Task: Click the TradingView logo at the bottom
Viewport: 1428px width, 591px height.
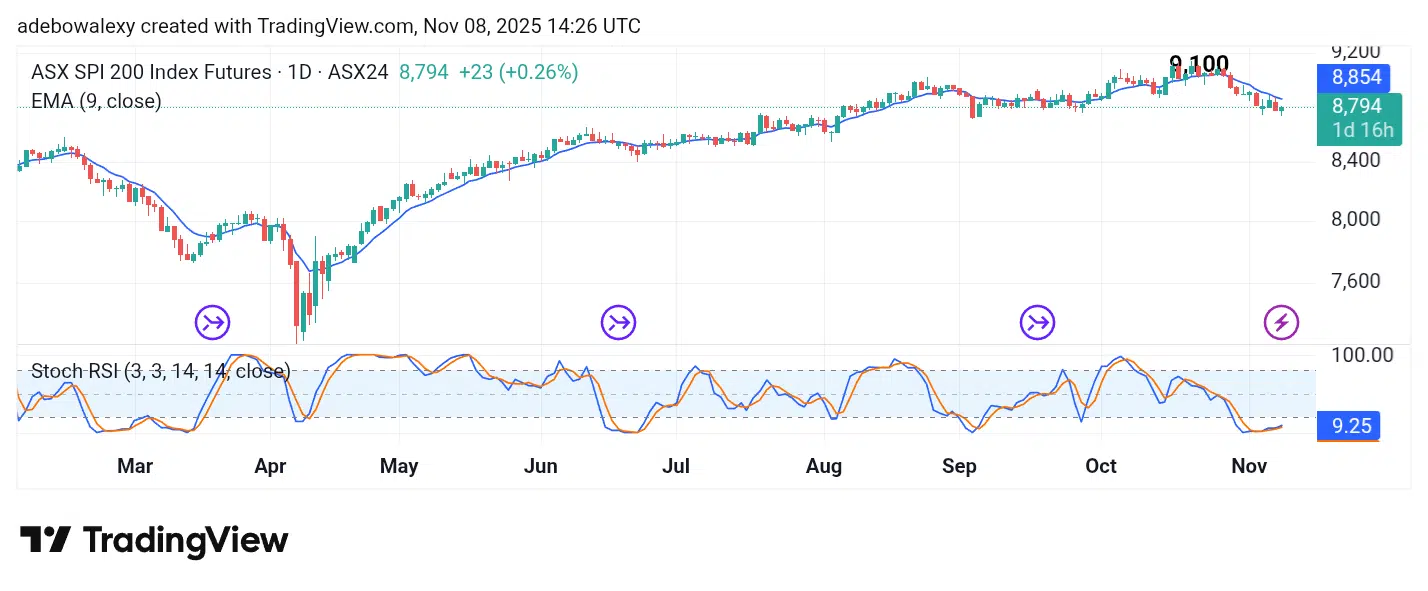Action: click(154, 541)
